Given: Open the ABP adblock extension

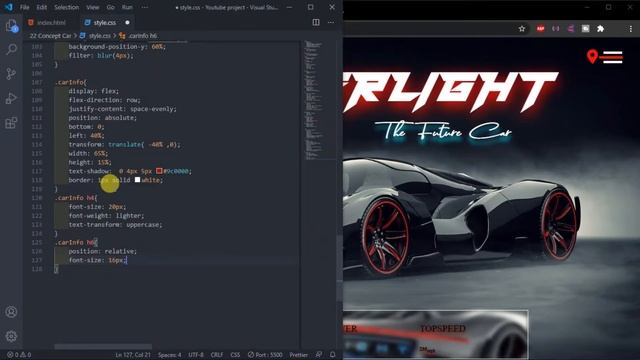Looking at the screenshot, I should click(x=540, y=29).
